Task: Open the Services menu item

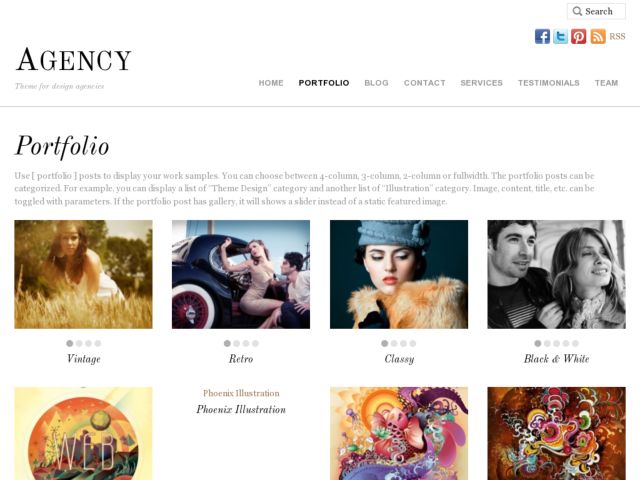Action: tap(481, 83)
